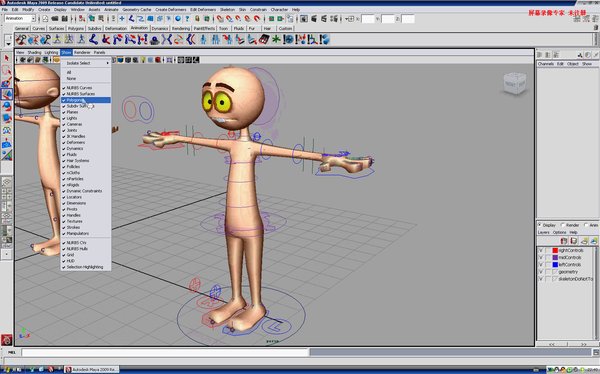Click the IK Handle tool shelf icon
Viewport: 600px width, 374px height.
click(x=106, y=39)
